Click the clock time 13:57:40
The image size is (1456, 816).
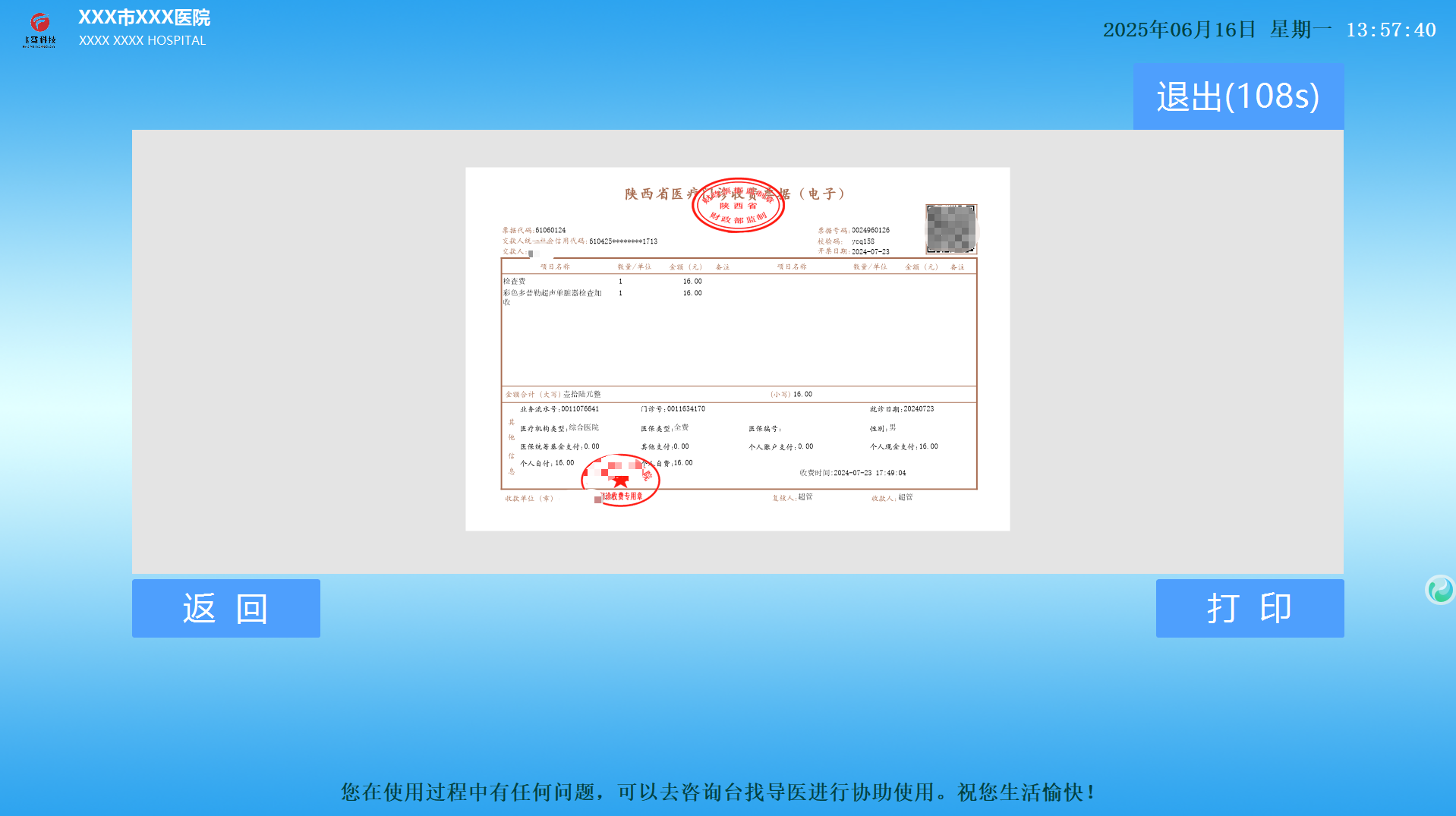tap(1391, 30)
